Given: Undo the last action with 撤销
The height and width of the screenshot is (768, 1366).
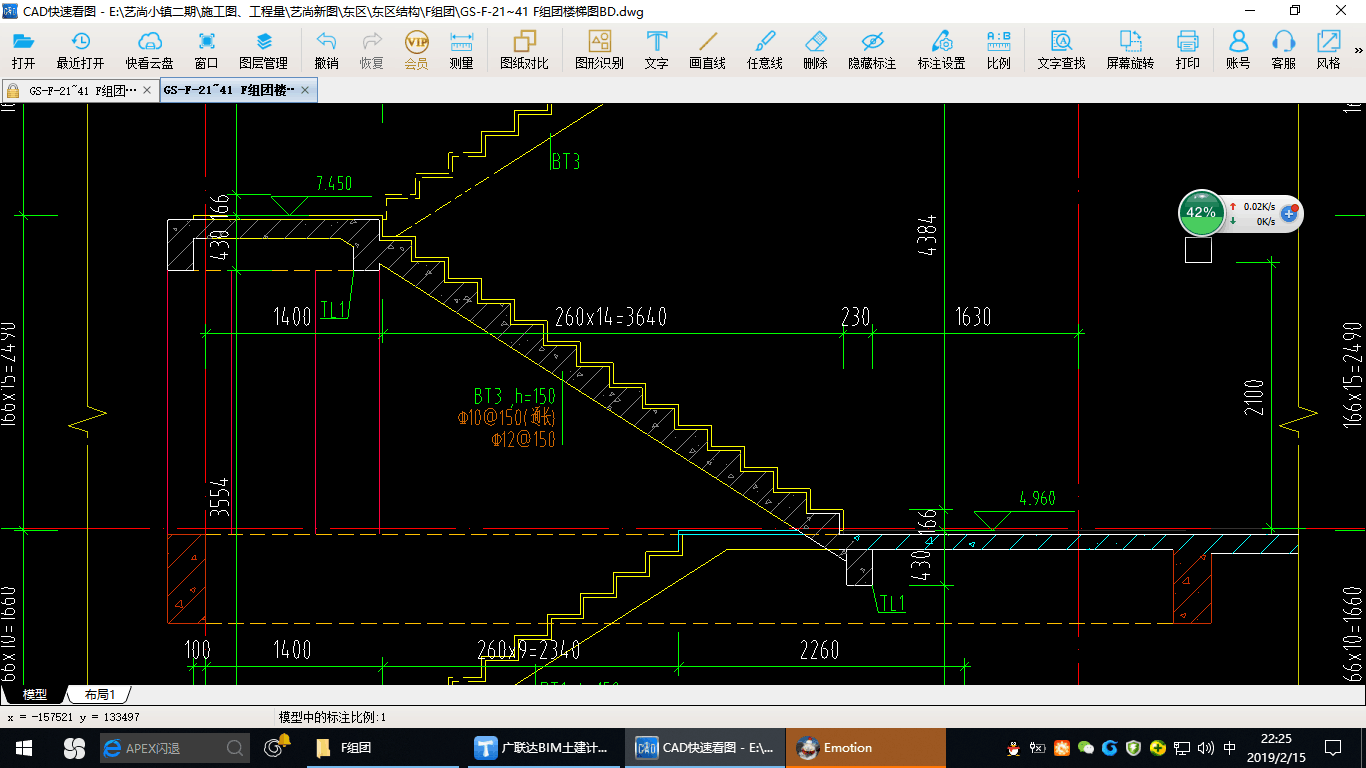Looking at the screenshot, I should (x=326, y=50).
